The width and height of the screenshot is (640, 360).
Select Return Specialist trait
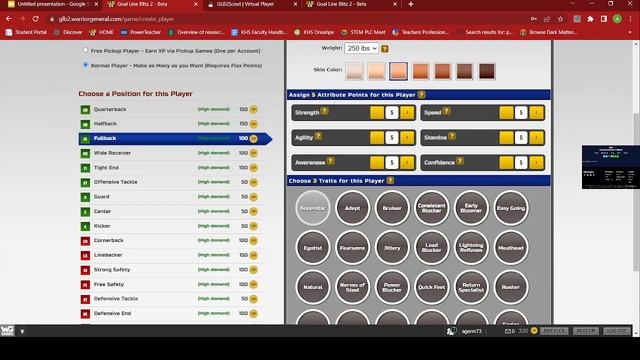click(471, 287)
